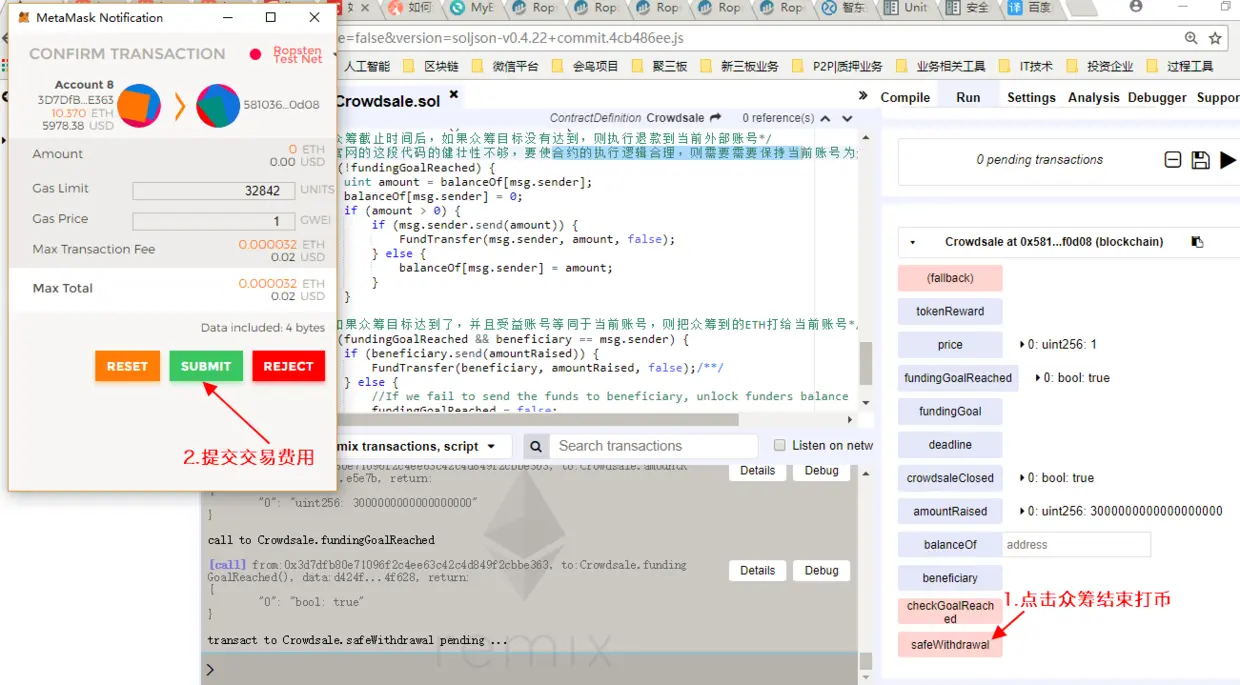
Task: Call the balanceOf function
Action: pos(950,545)
